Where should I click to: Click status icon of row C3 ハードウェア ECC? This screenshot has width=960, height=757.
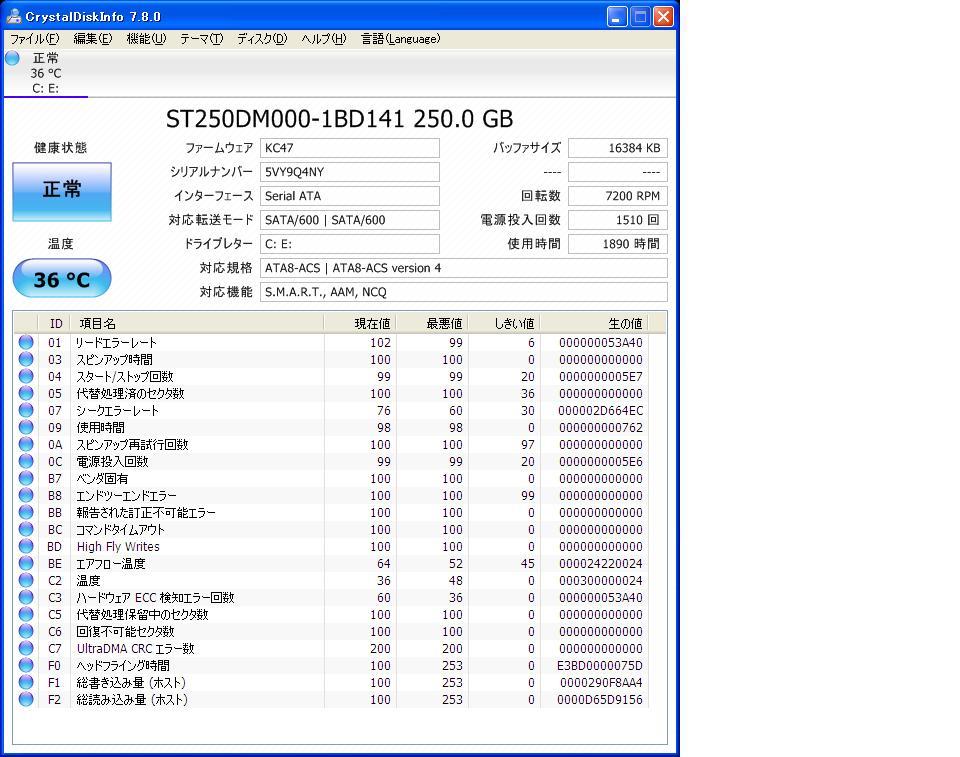point(26,597)
